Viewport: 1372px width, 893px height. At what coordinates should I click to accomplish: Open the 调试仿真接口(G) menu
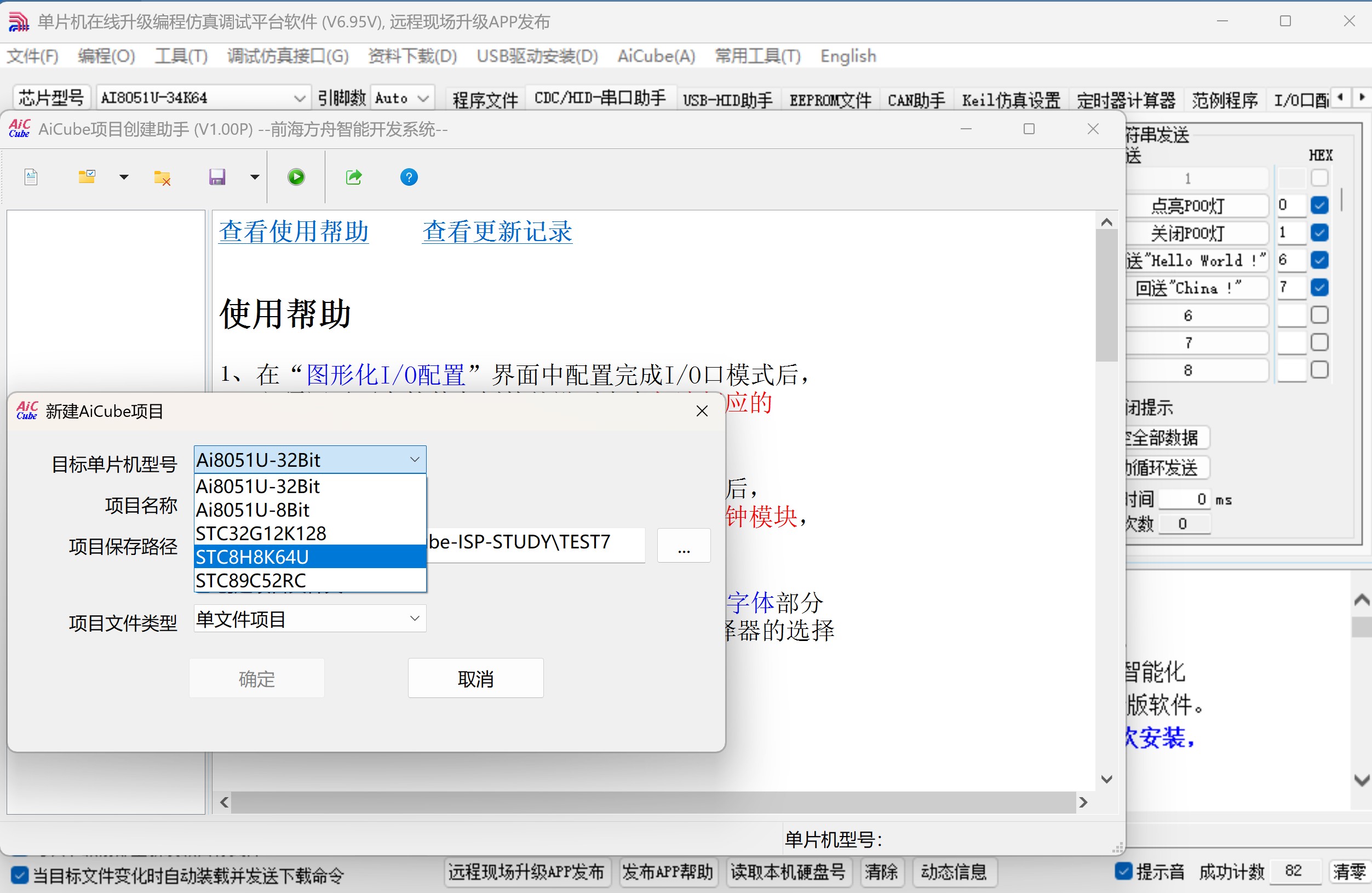coord(288,56)
